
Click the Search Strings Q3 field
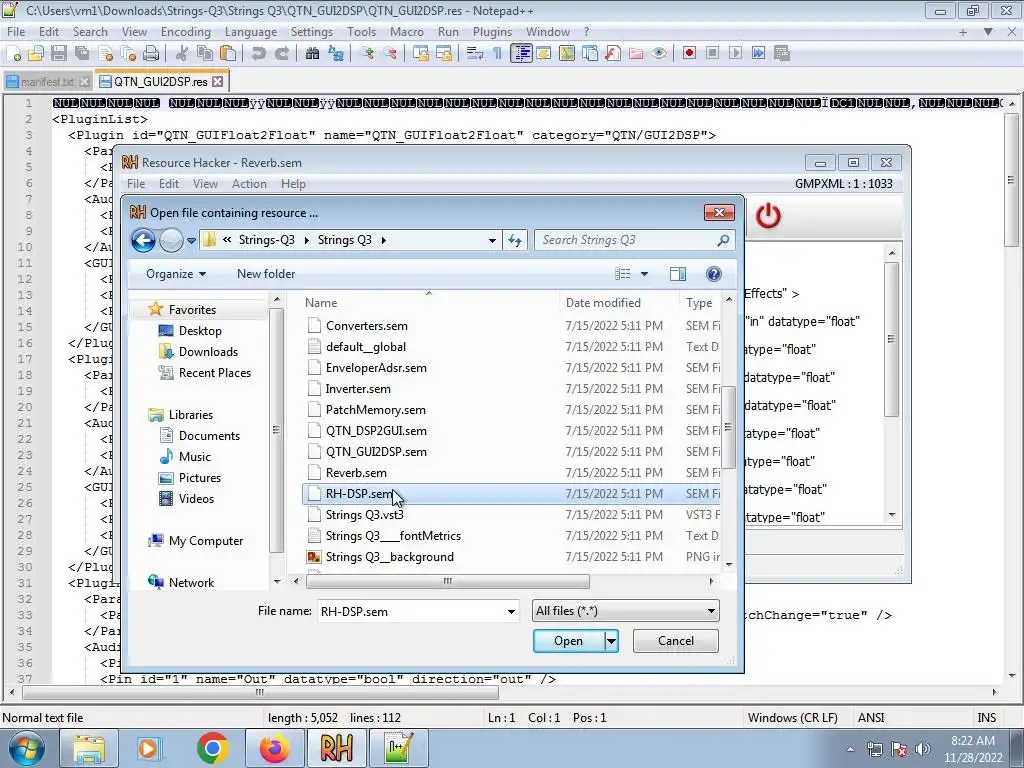[x=635, y=240]
